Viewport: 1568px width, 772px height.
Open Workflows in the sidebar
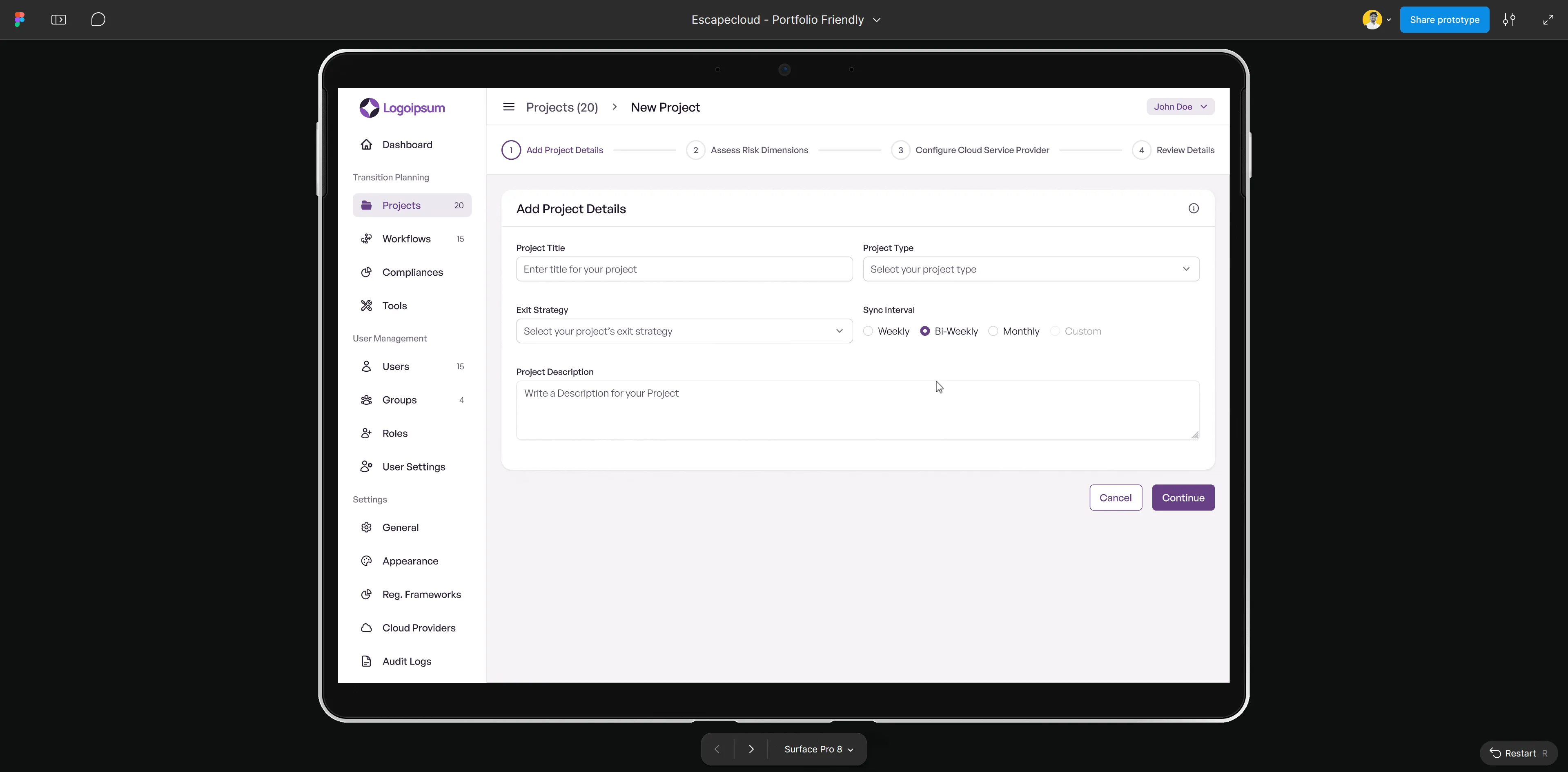[412, 239]
